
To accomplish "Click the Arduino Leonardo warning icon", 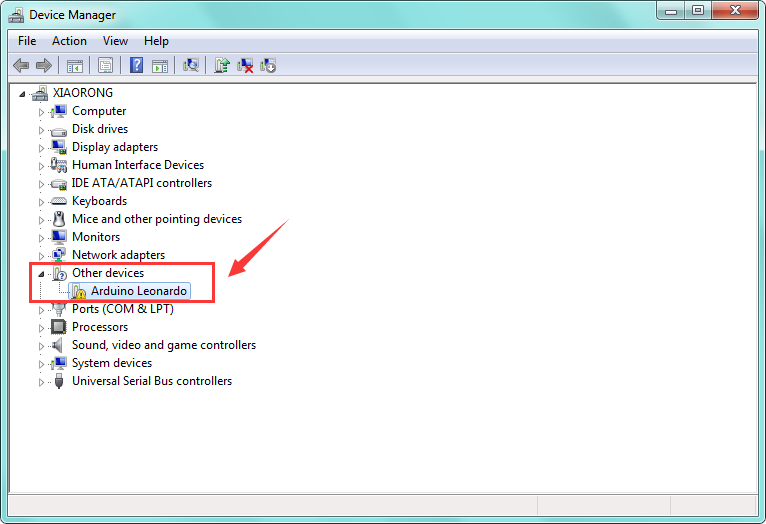I will point(78,291).
